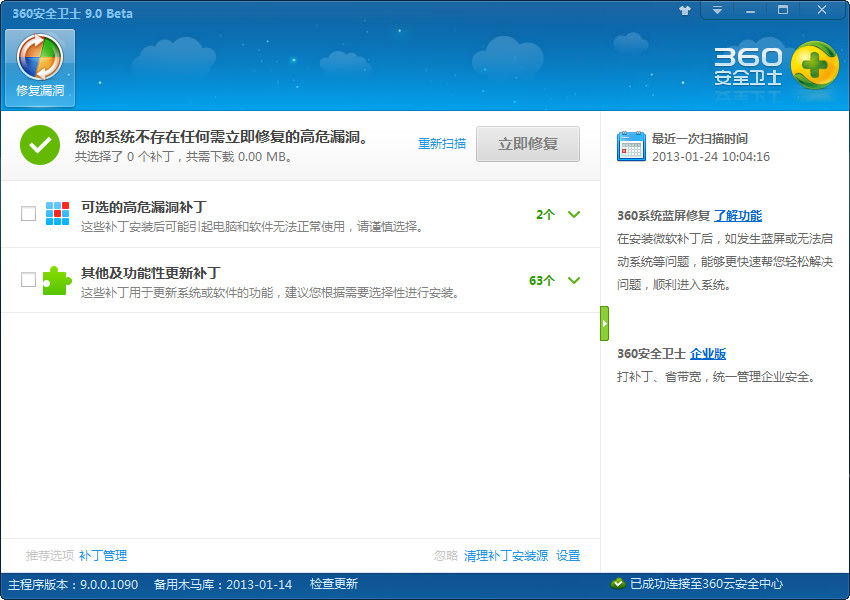Click the cloud connection status icon
The image size is (850, 600).
tap(617, 584)
